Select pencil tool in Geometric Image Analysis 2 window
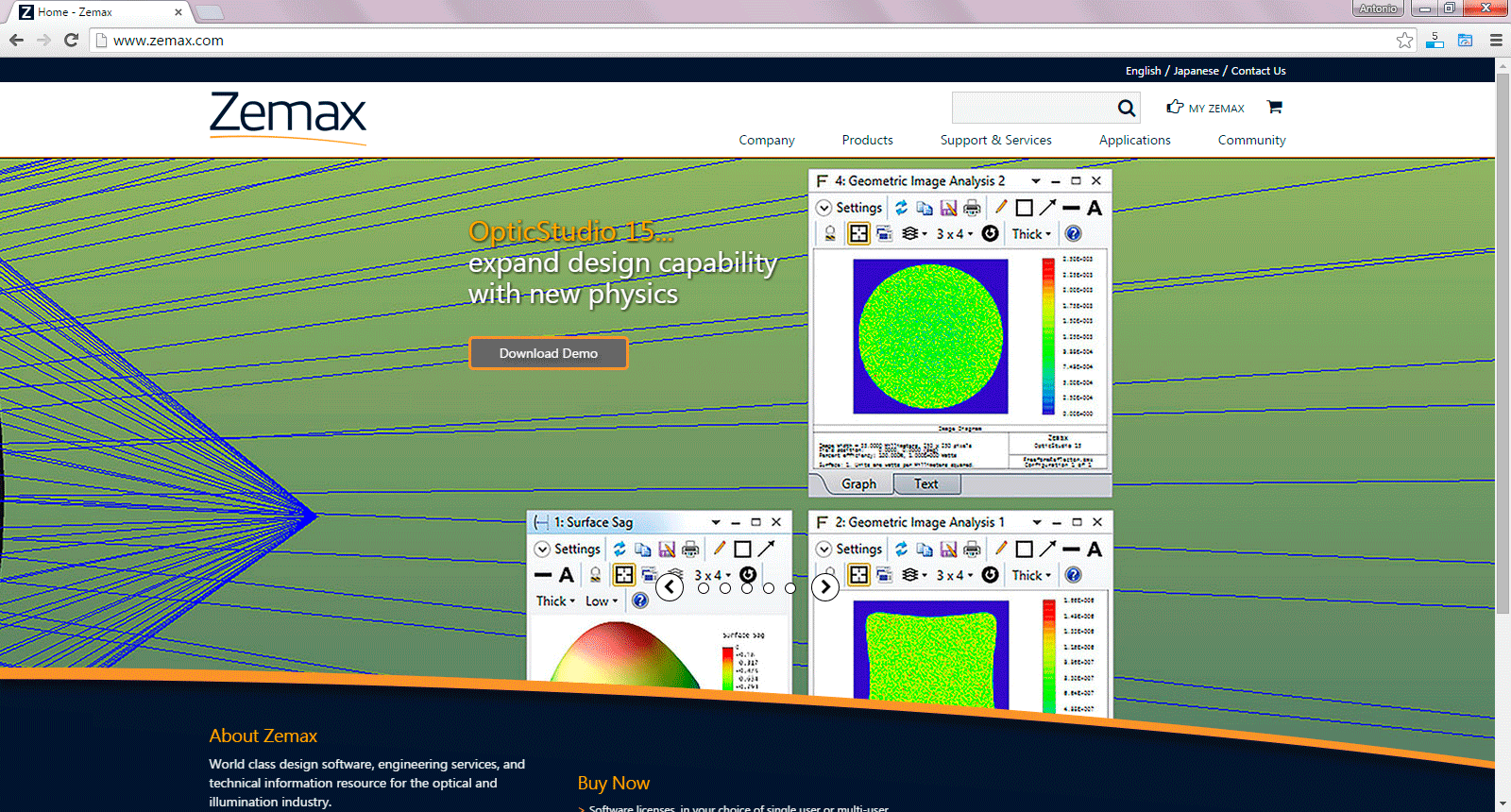1511x812 pixels. [x=1001, y=207]
